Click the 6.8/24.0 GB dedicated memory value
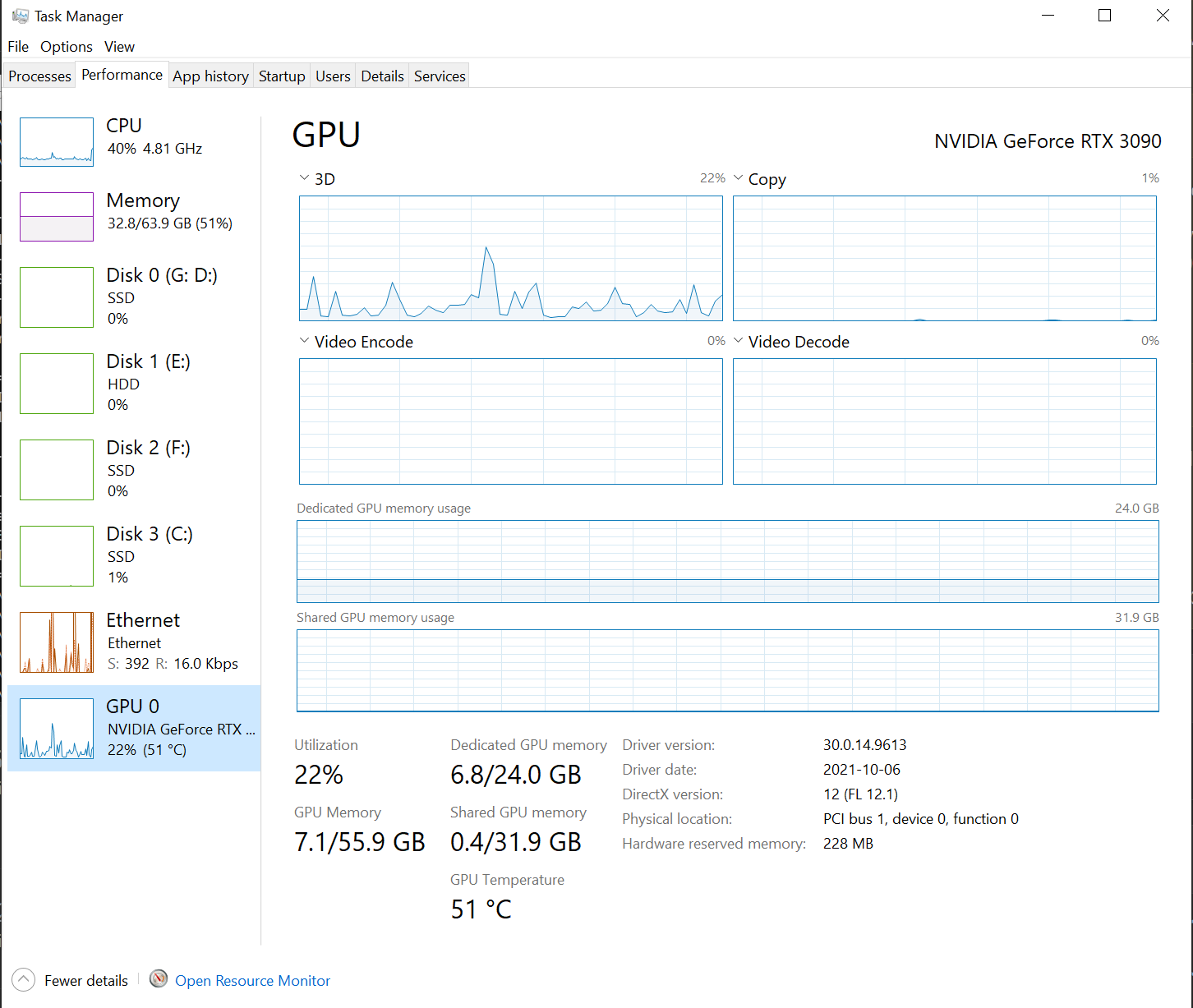The image size is (1193, 1008). pyautogui.click(x=516, y=775)
